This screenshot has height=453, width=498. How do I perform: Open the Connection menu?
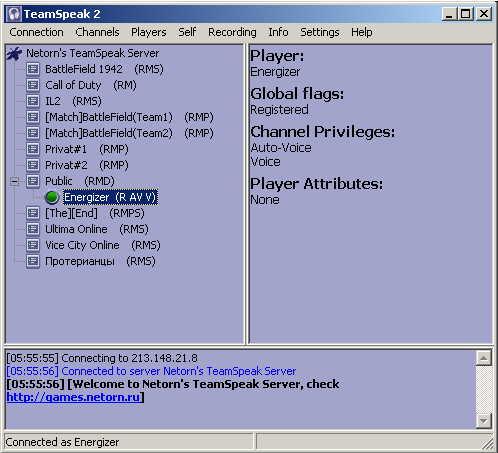pos(36,32)
